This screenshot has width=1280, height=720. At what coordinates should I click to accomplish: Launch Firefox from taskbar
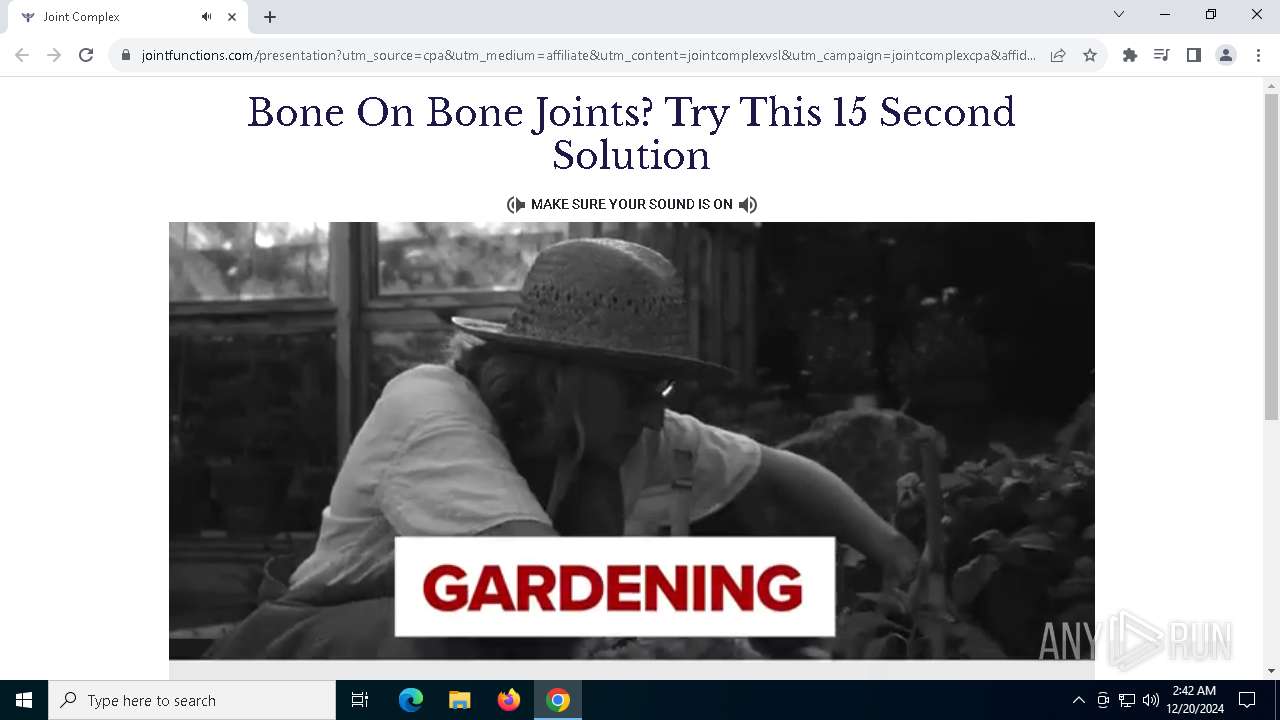(509, 700)
